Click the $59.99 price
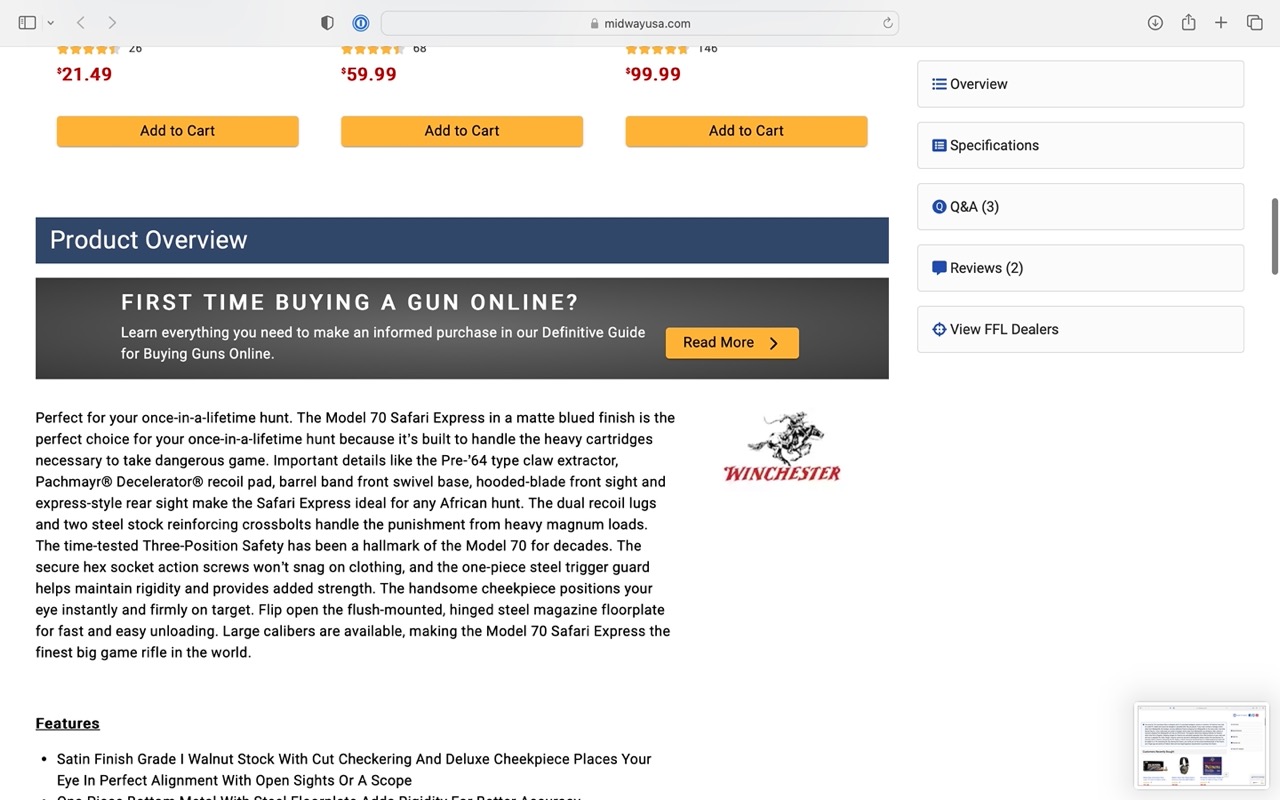1280x800 pixels. tap(369, 74)
